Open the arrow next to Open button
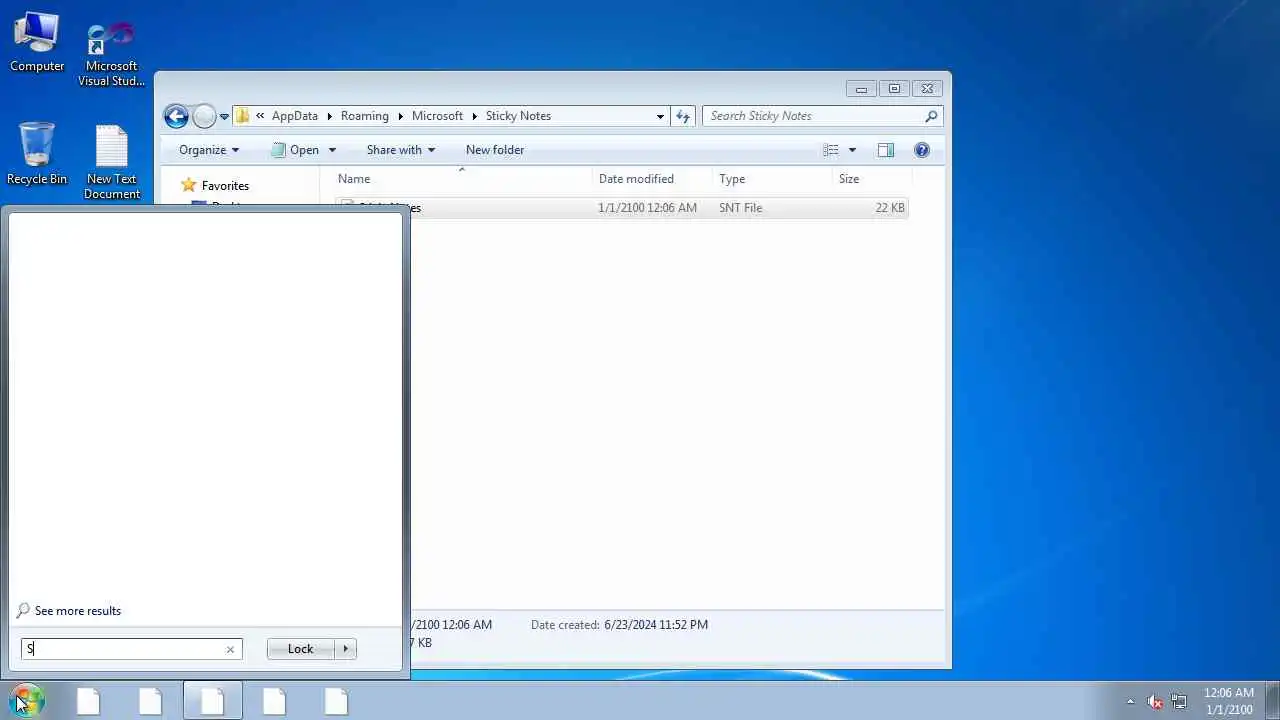Viewport: 1280px width, 720px height. pos(332,150)
